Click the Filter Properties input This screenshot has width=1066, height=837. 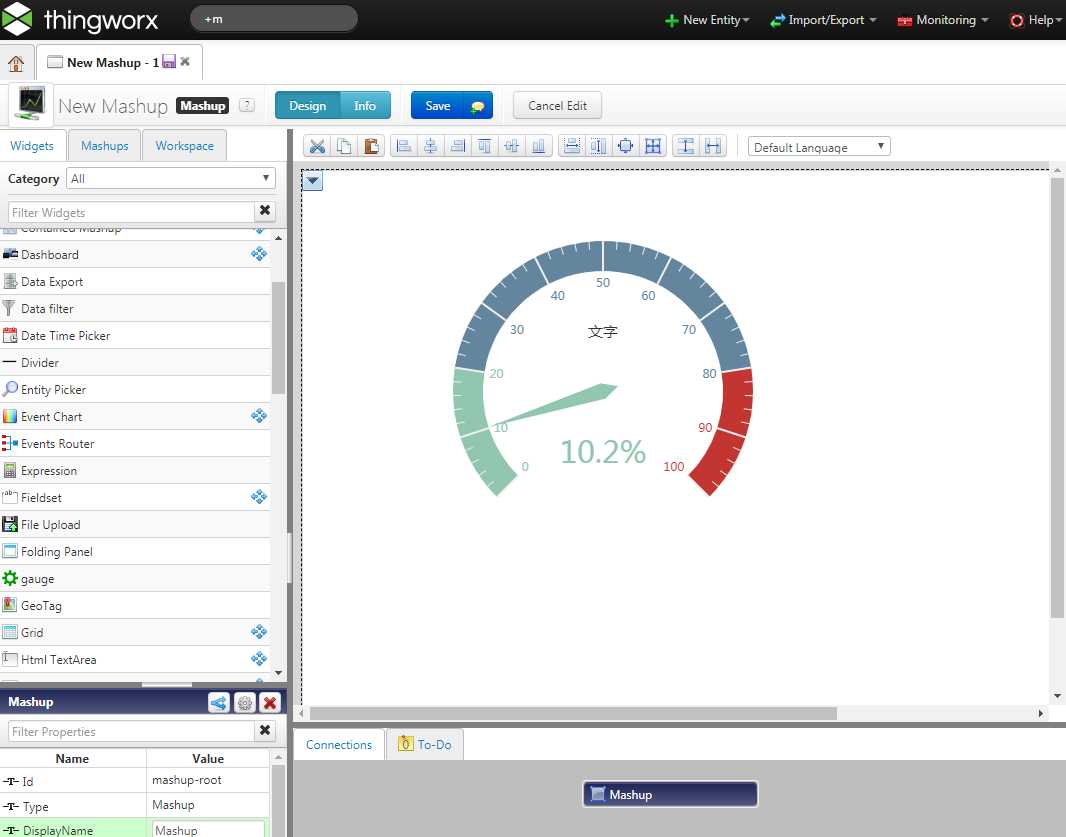131,732
